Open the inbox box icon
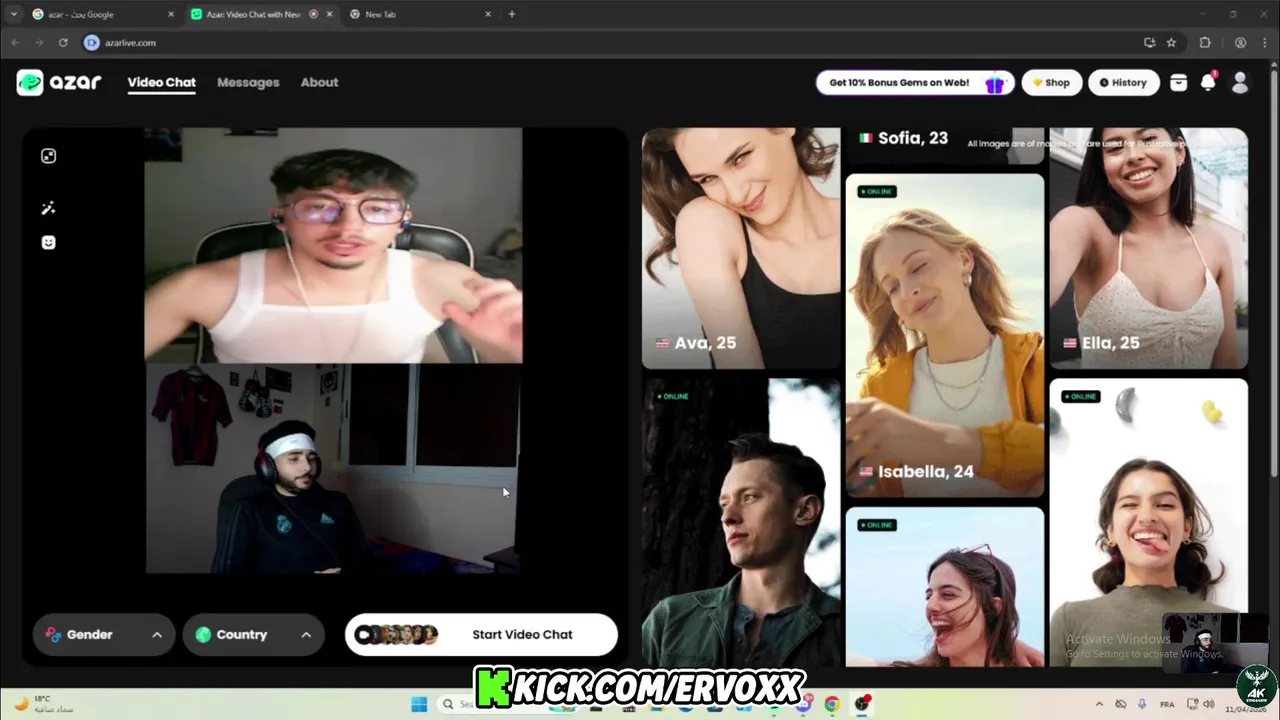 coord(1178,83)
